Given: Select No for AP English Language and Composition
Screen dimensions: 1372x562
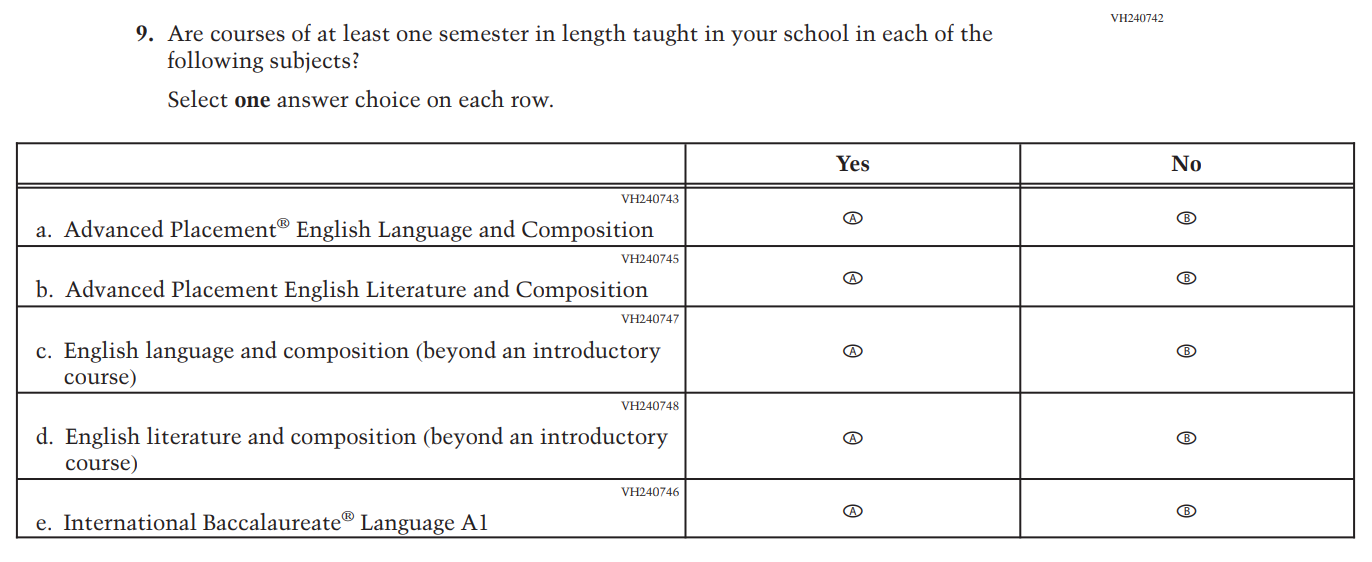Looking at the screenshot, I should [x=1186, y=218].
